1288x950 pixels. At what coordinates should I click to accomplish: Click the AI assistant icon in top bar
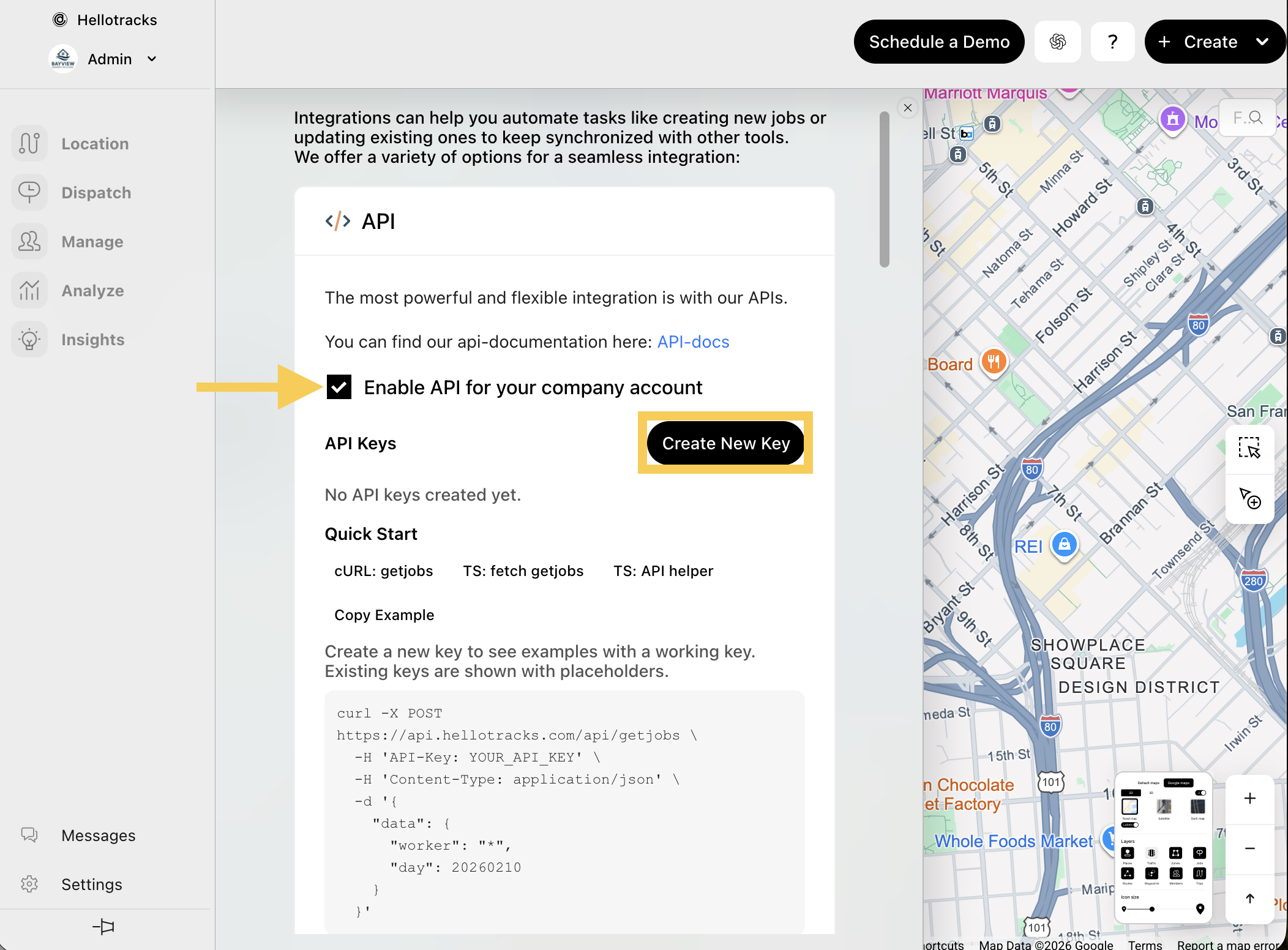(1057, 42)
